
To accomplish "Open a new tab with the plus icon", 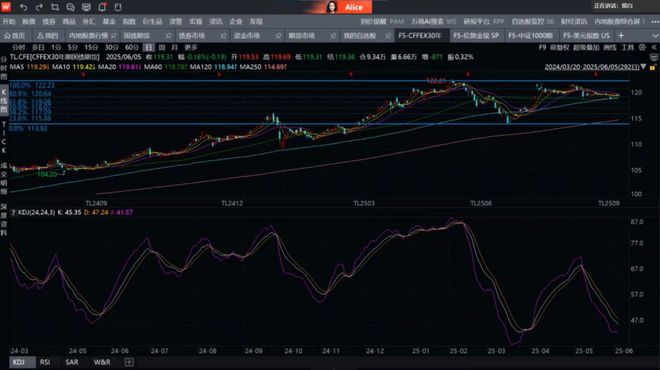I will tap(621, 36).
